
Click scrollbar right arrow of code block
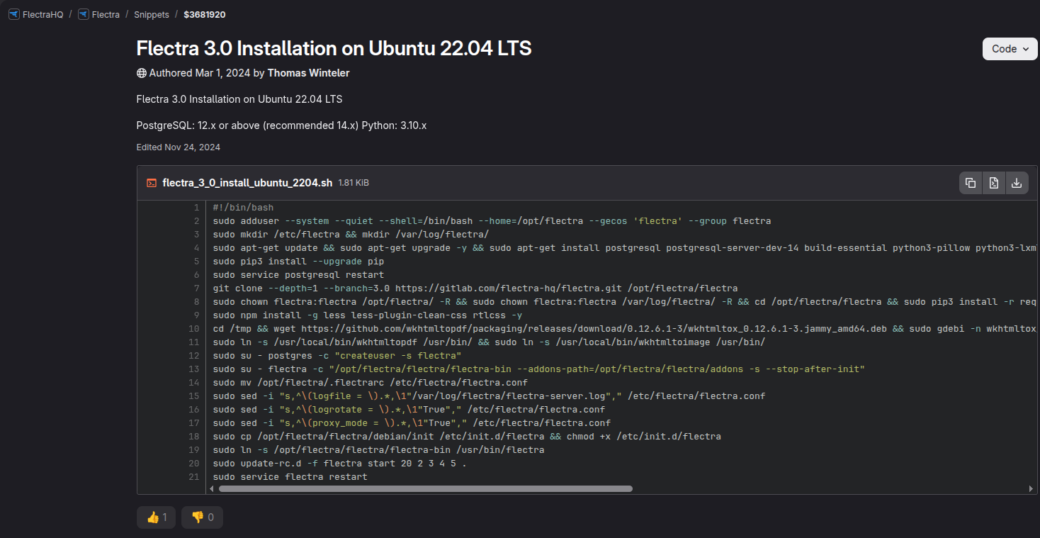pos(1031,489)
